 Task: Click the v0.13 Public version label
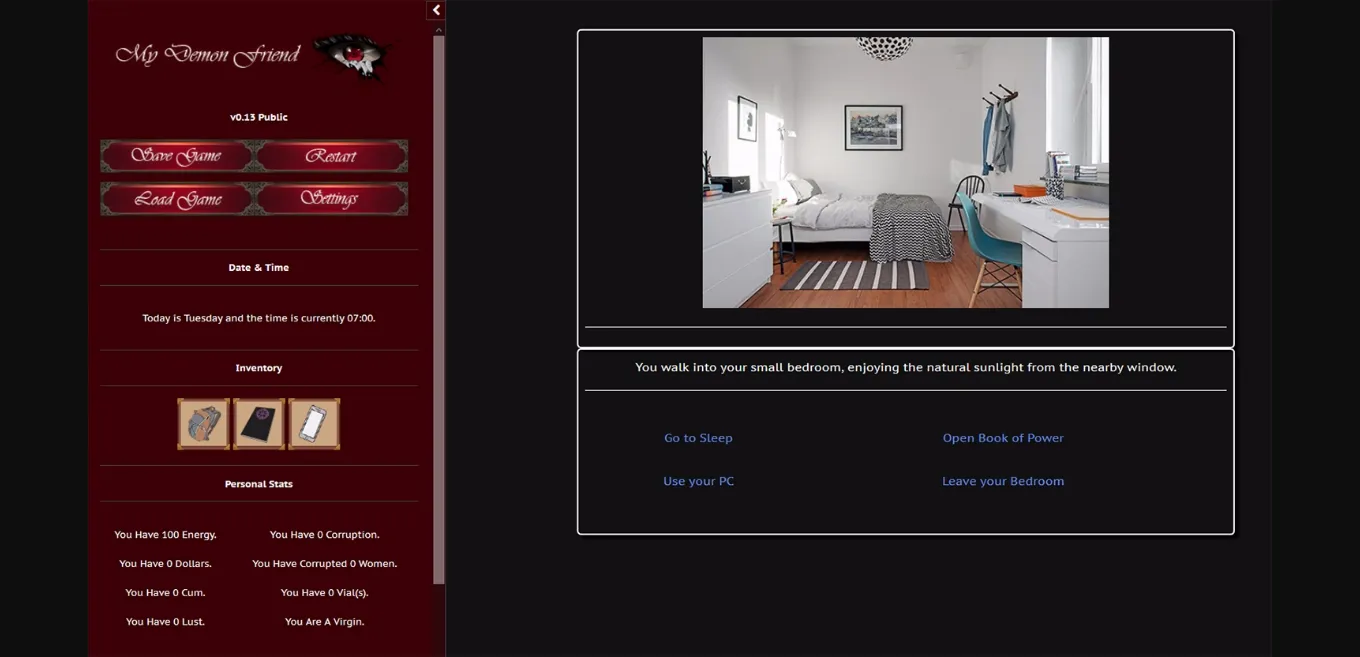pyautogui.click(x=258, y=116)
